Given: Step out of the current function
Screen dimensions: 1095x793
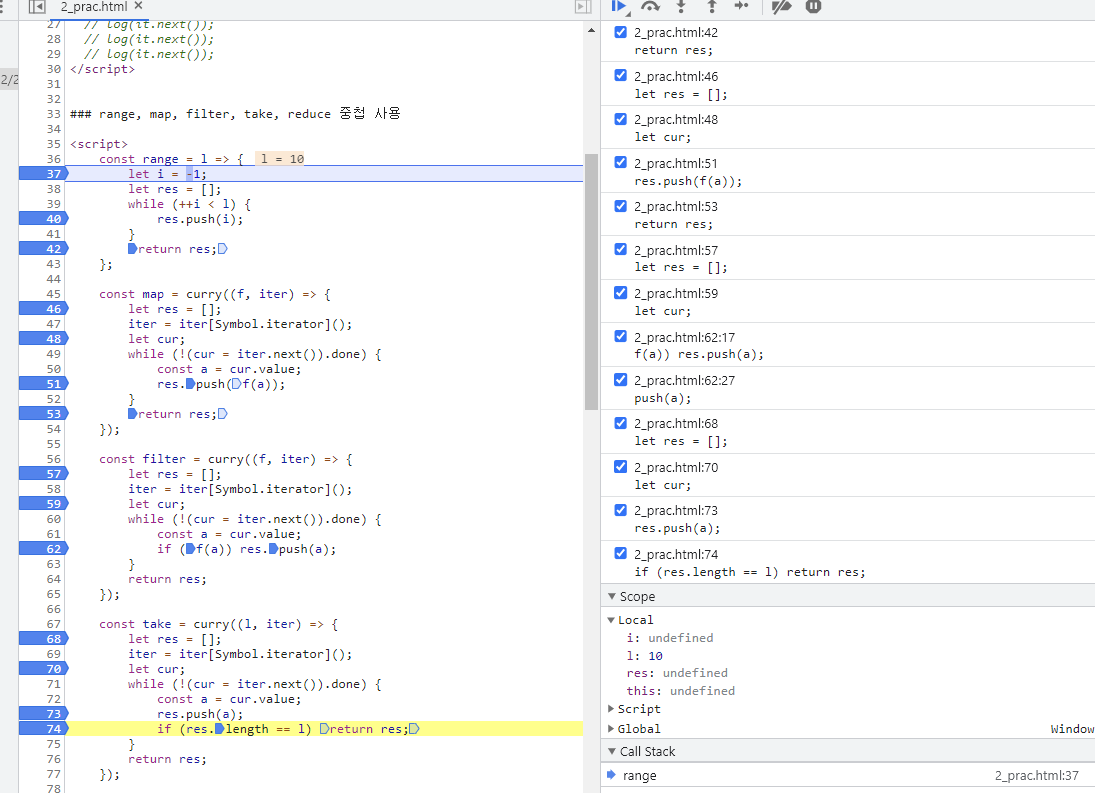Looking at the screenshot, I should pos(712,6).
